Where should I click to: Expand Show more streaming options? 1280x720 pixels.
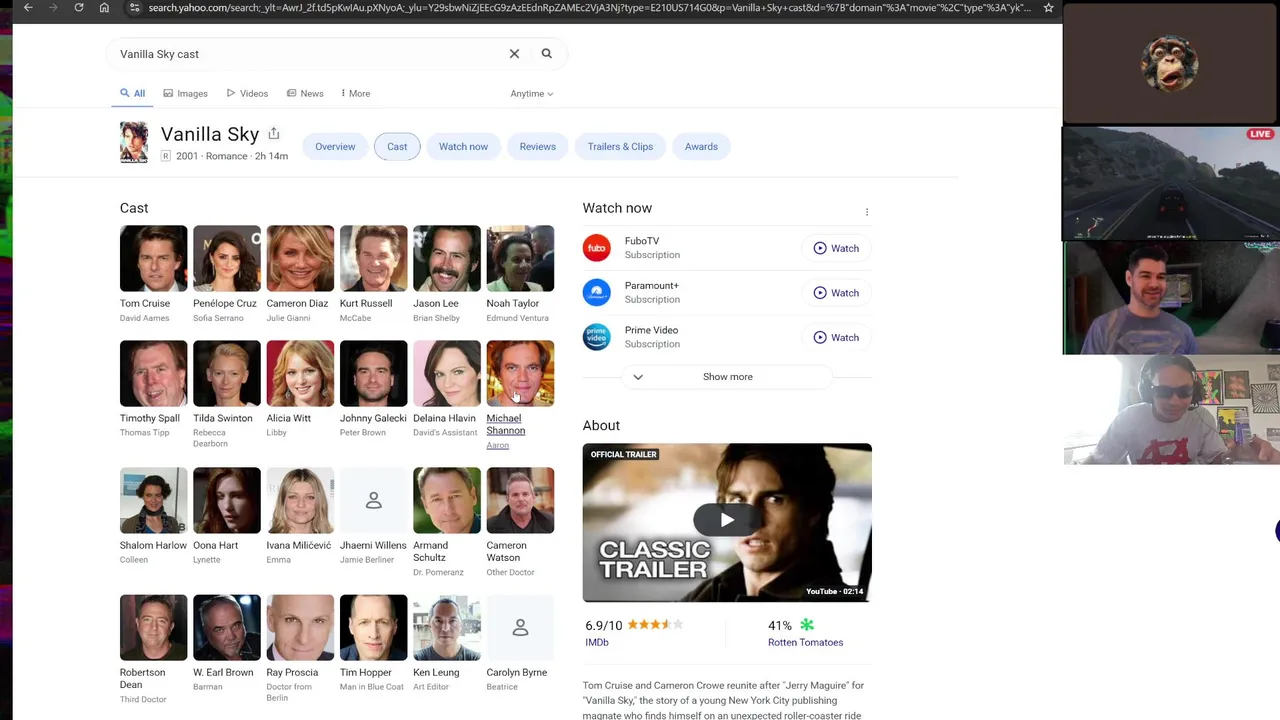(727, 377)
